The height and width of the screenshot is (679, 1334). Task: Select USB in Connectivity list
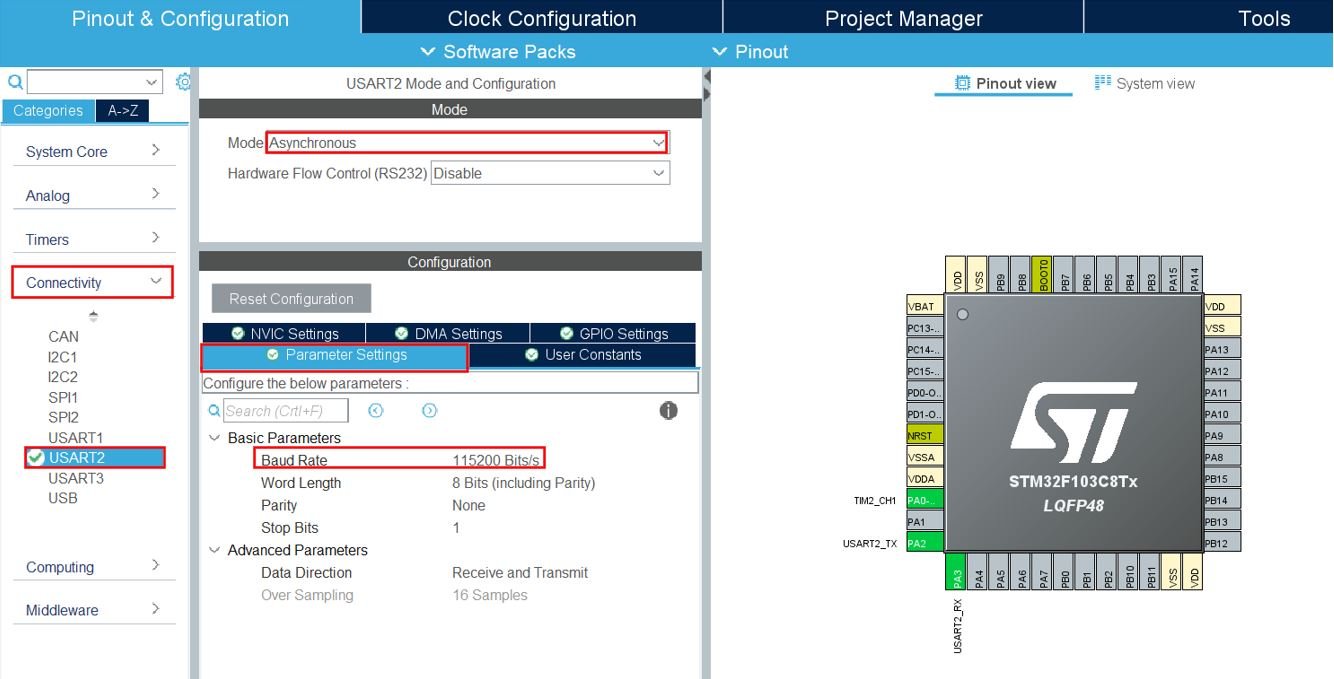pos(63,498)
